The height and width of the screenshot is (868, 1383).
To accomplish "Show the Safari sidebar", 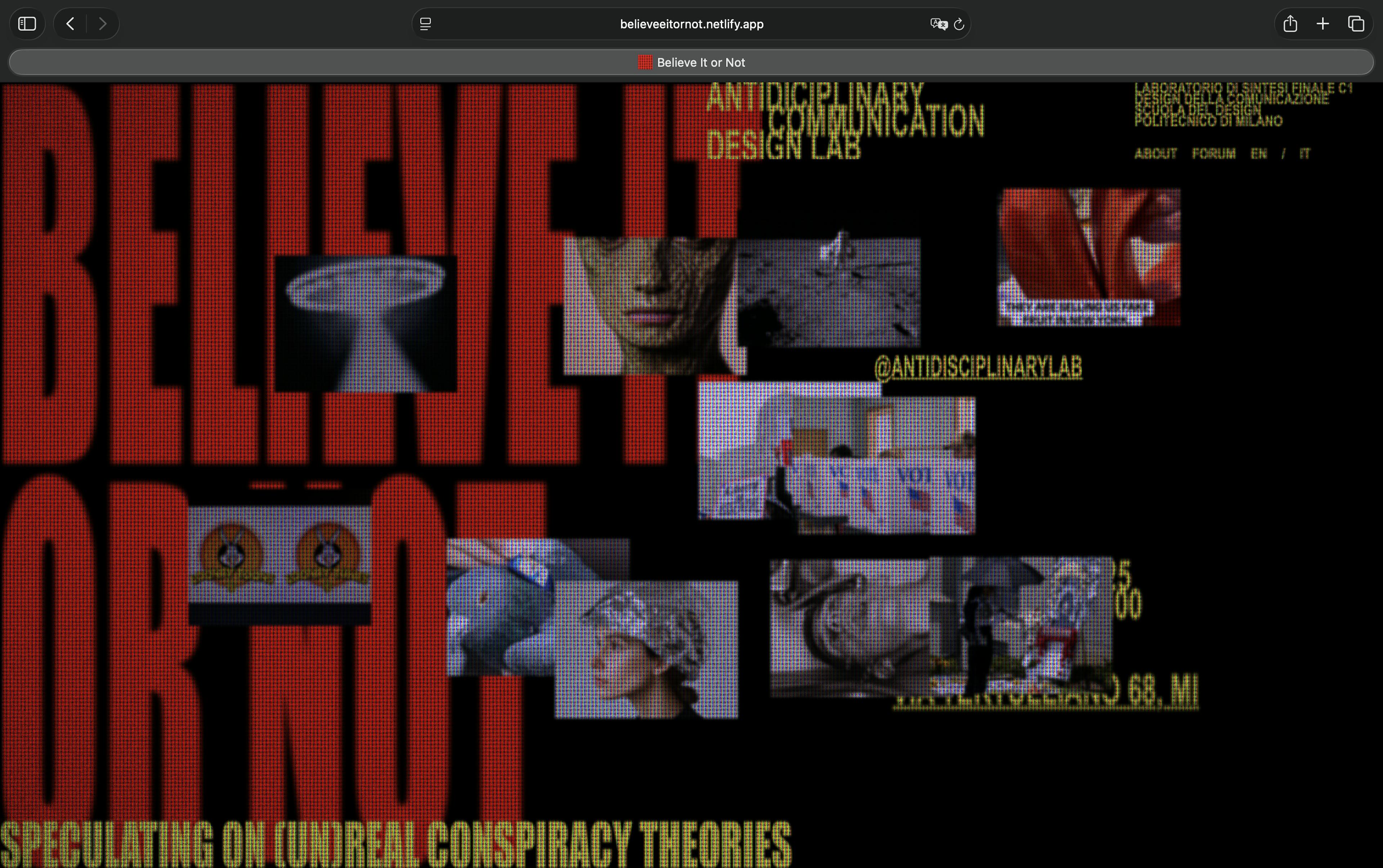I will pos(26,23).
